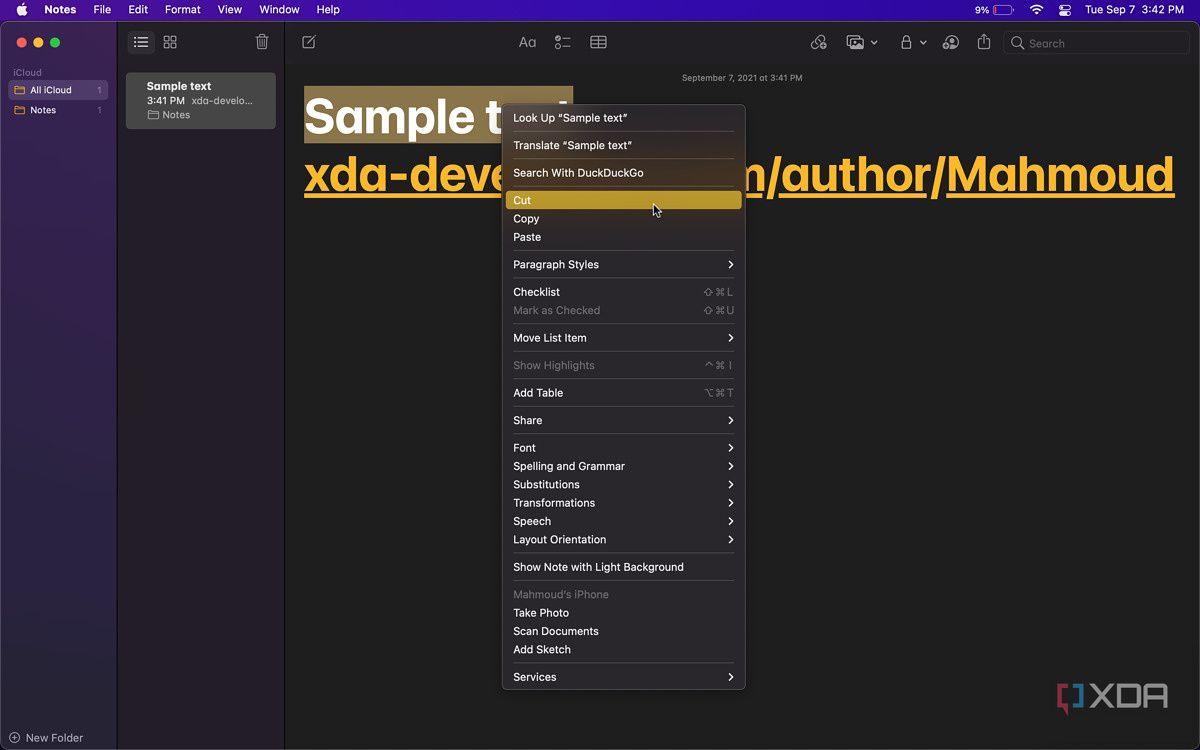Screen dimensions: 1200x750
Task: Select the All iCloud folder
Action: point(51,90)
